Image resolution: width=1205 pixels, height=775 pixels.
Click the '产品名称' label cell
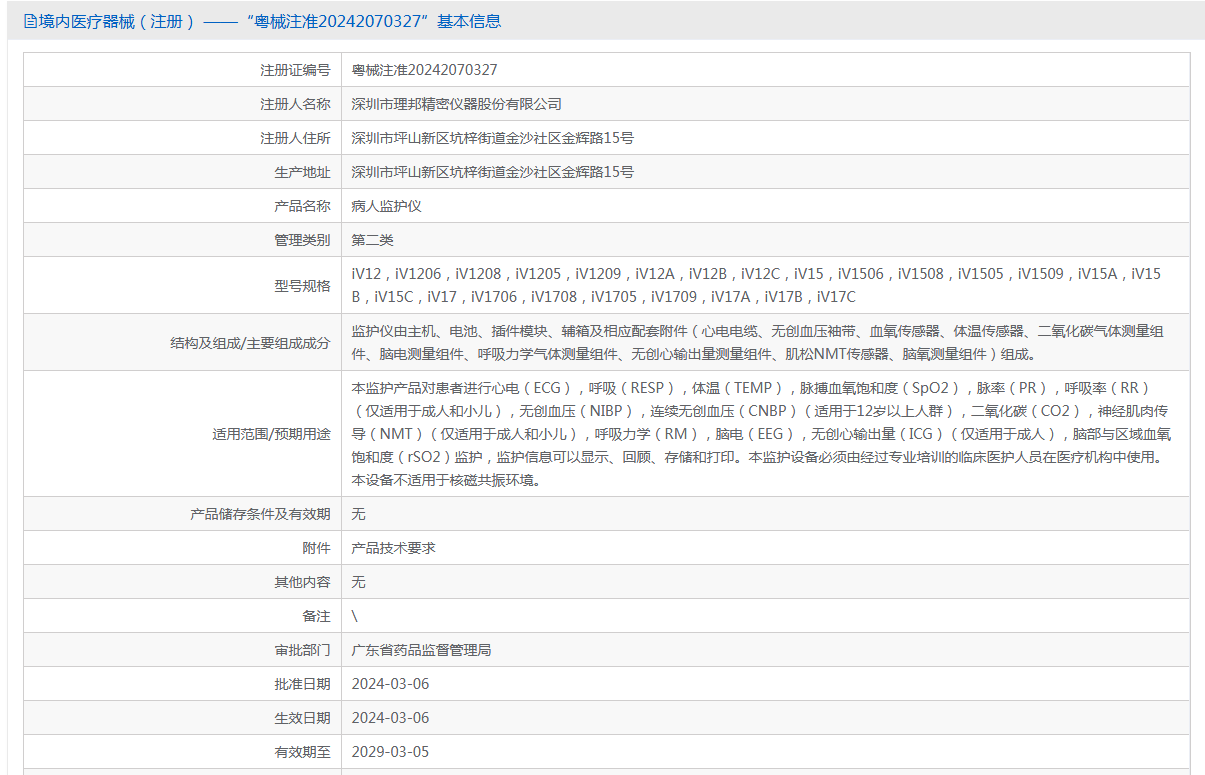(183, 206)
